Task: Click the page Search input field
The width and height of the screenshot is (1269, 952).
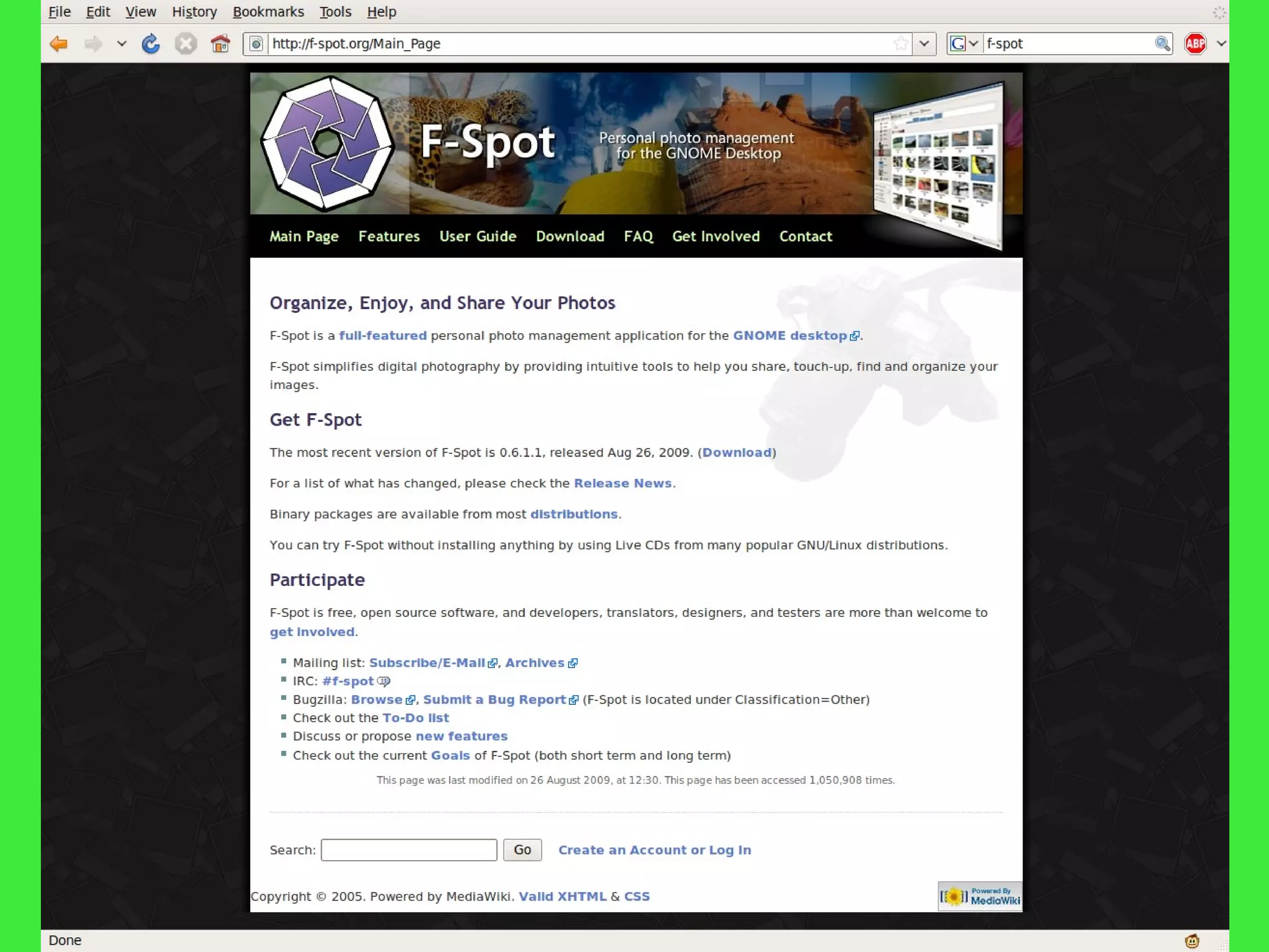Action: pos(408,850)
